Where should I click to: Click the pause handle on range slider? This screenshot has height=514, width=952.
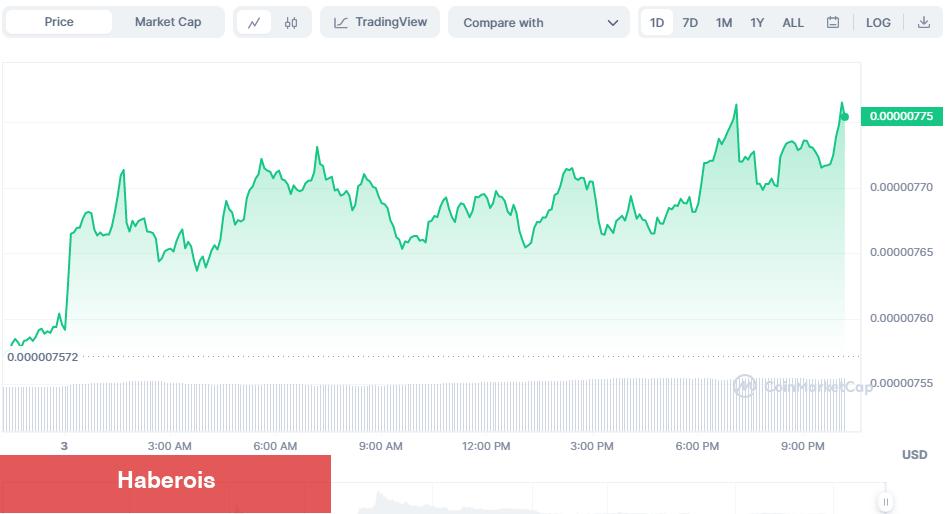(x=886, y=502)
